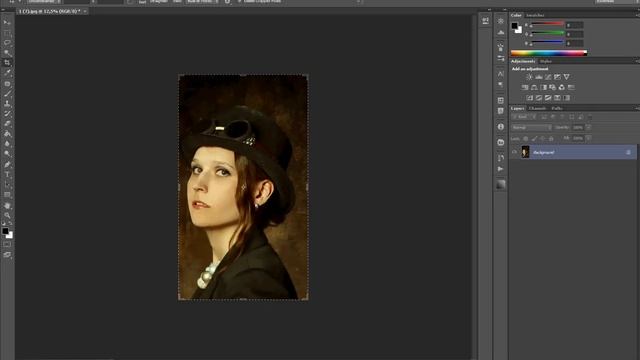
Task: Open the collapsed Info panel icon
Action: (501, 127)
